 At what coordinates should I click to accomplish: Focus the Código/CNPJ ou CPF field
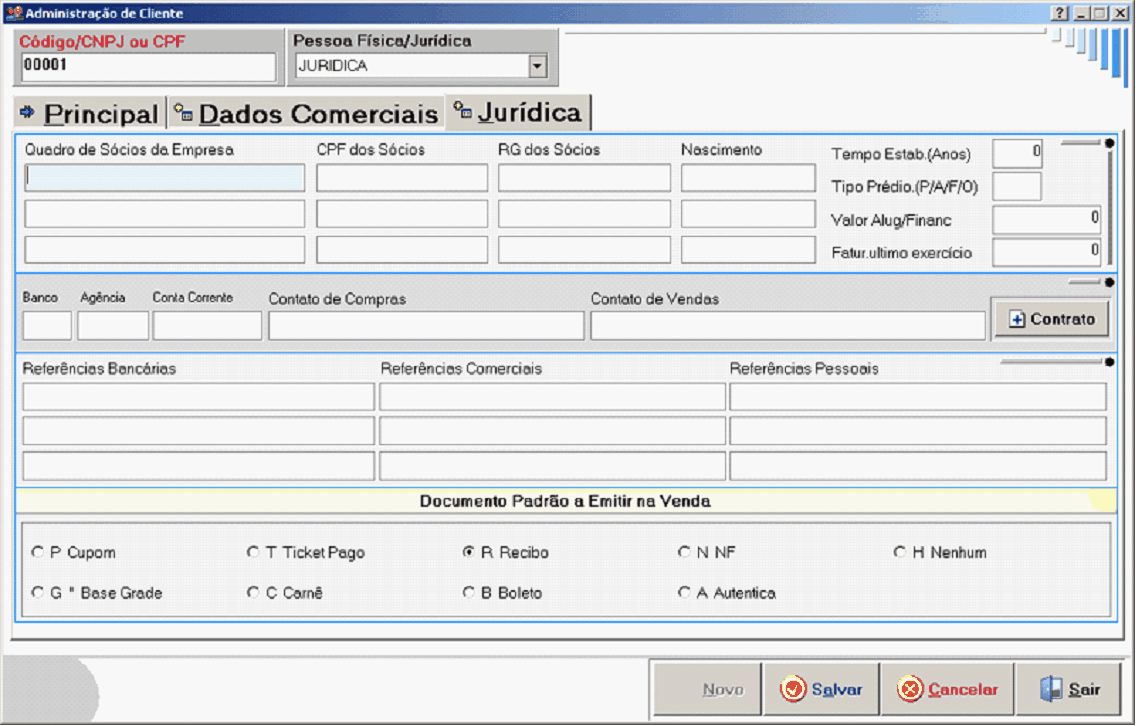coord(148,67)
